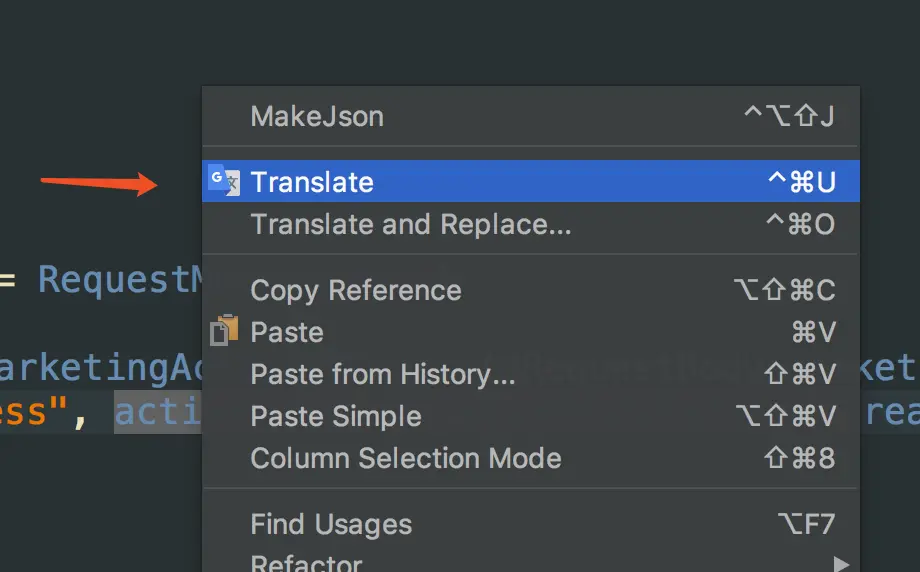This screenshot has width=920, height=572.
Task: Choose Find Usages menu item
Action: tap(330, 524)
